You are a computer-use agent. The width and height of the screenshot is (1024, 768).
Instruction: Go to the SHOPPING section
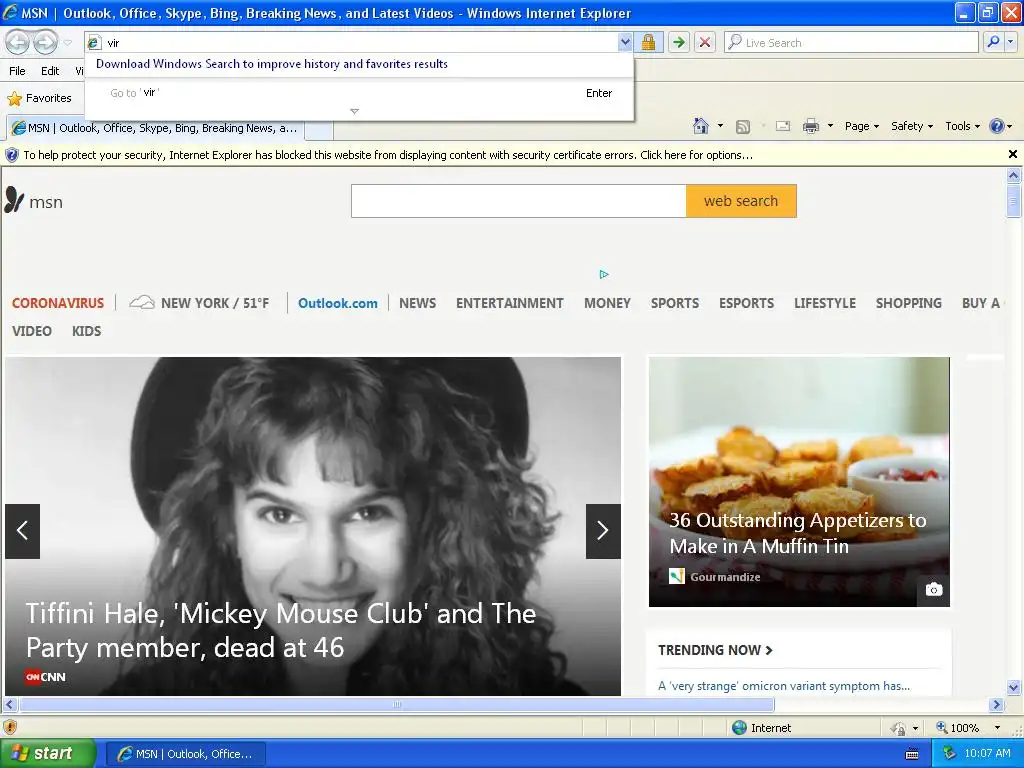click(908, 303)
